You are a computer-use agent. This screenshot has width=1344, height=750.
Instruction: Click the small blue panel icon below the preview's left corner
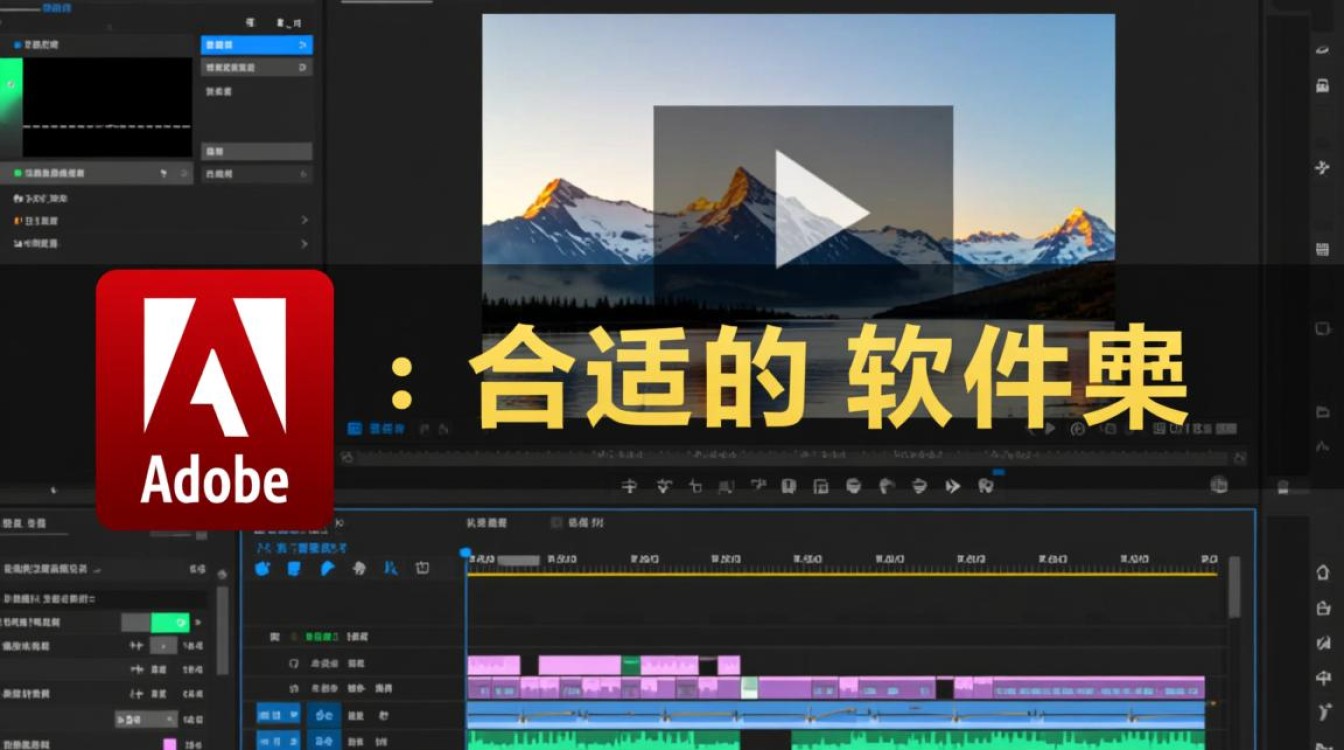tap(354, 429)
